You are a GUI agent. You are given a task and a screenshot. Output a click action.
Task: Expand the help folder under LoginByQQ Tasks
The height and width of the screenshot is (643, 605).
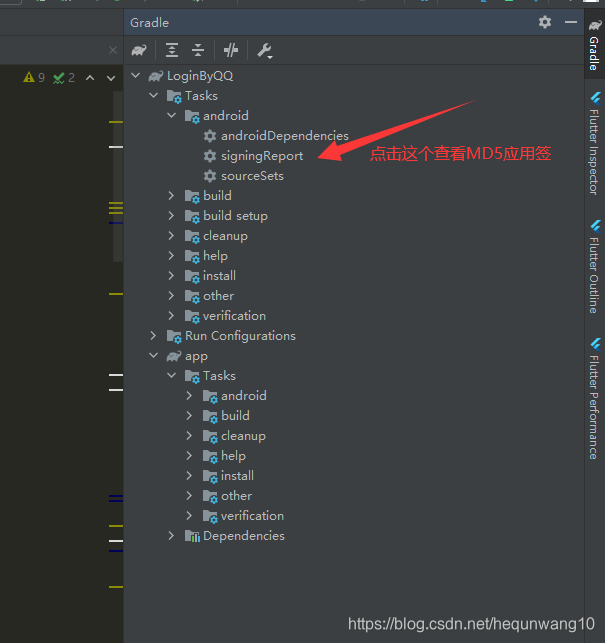(171, 255)
